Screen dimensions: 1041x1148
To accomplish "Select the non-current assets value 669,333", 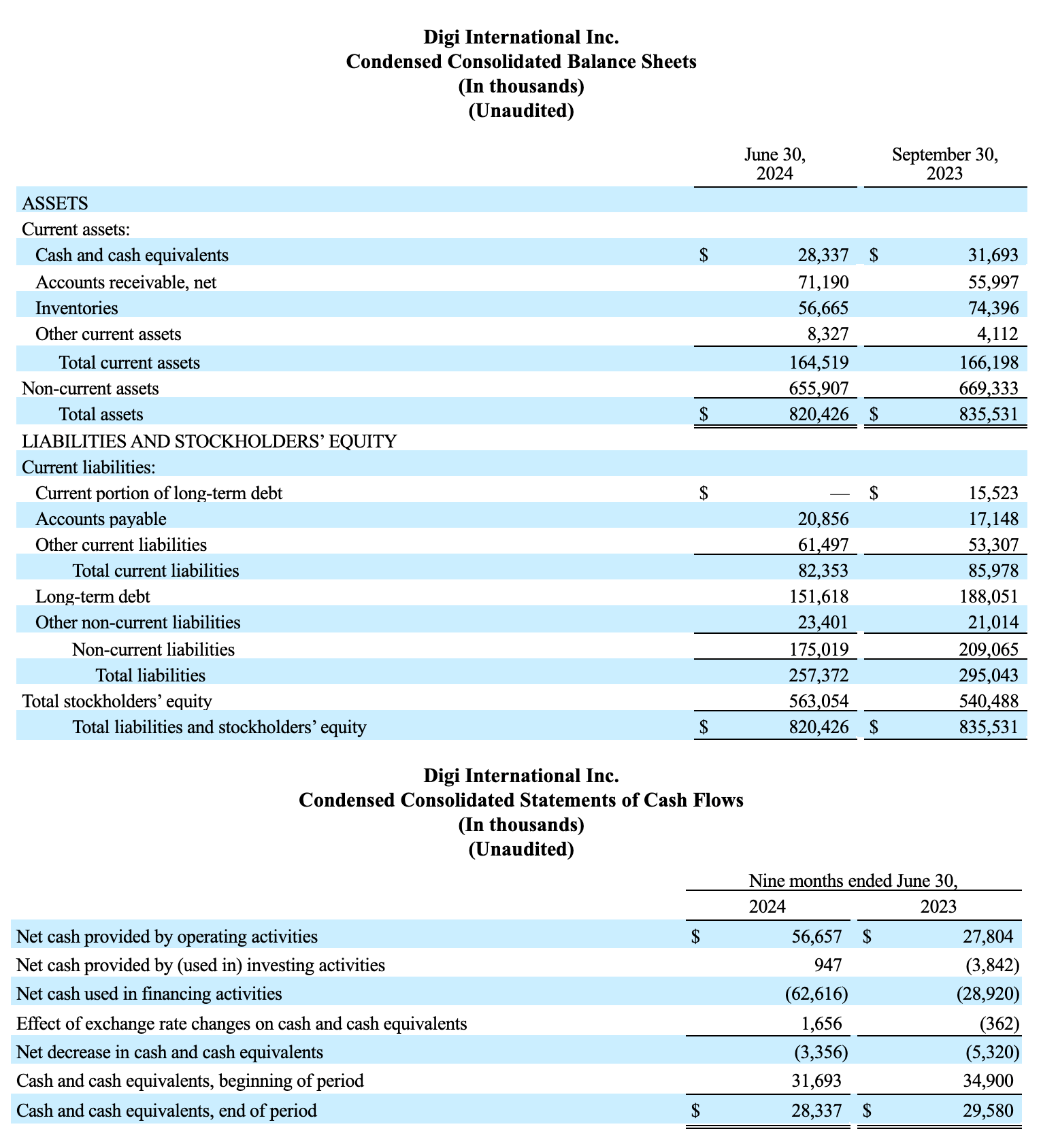I will (989, 388).
